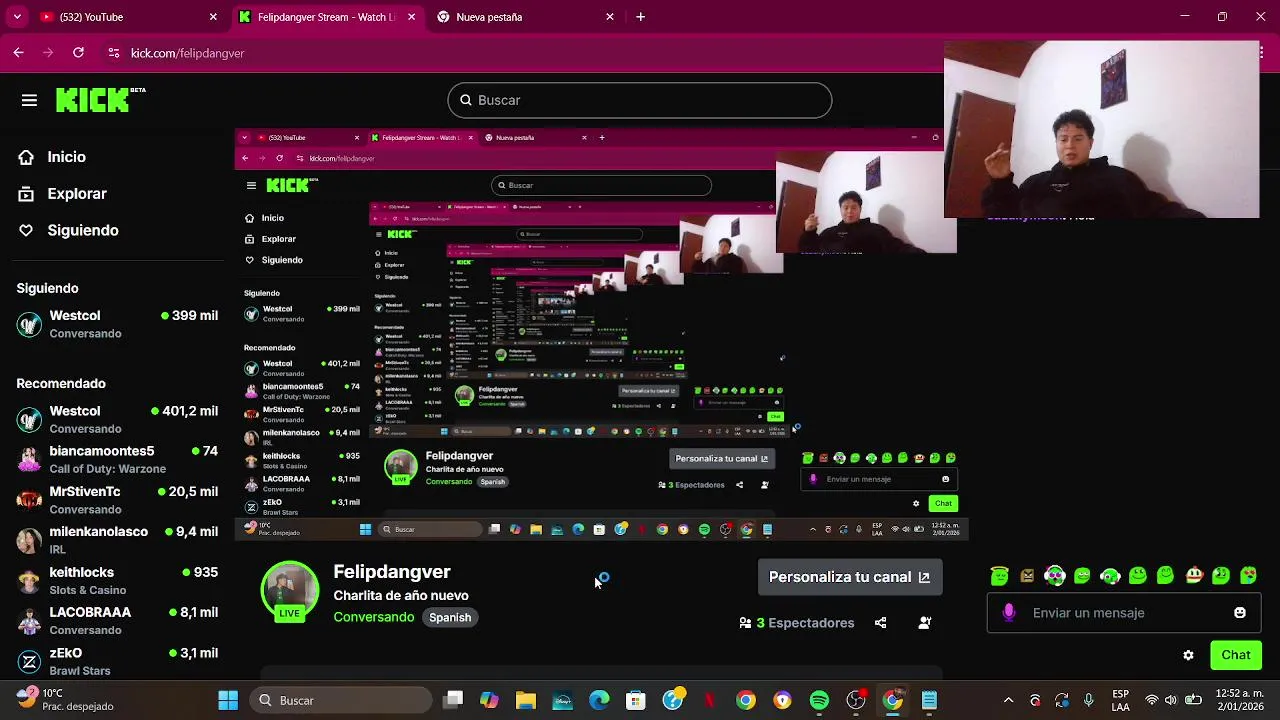Viewport: 1280px width, 720px height.
Task: Open LACOBRAAA recommended channel
Action: click(x=117, y=620)
